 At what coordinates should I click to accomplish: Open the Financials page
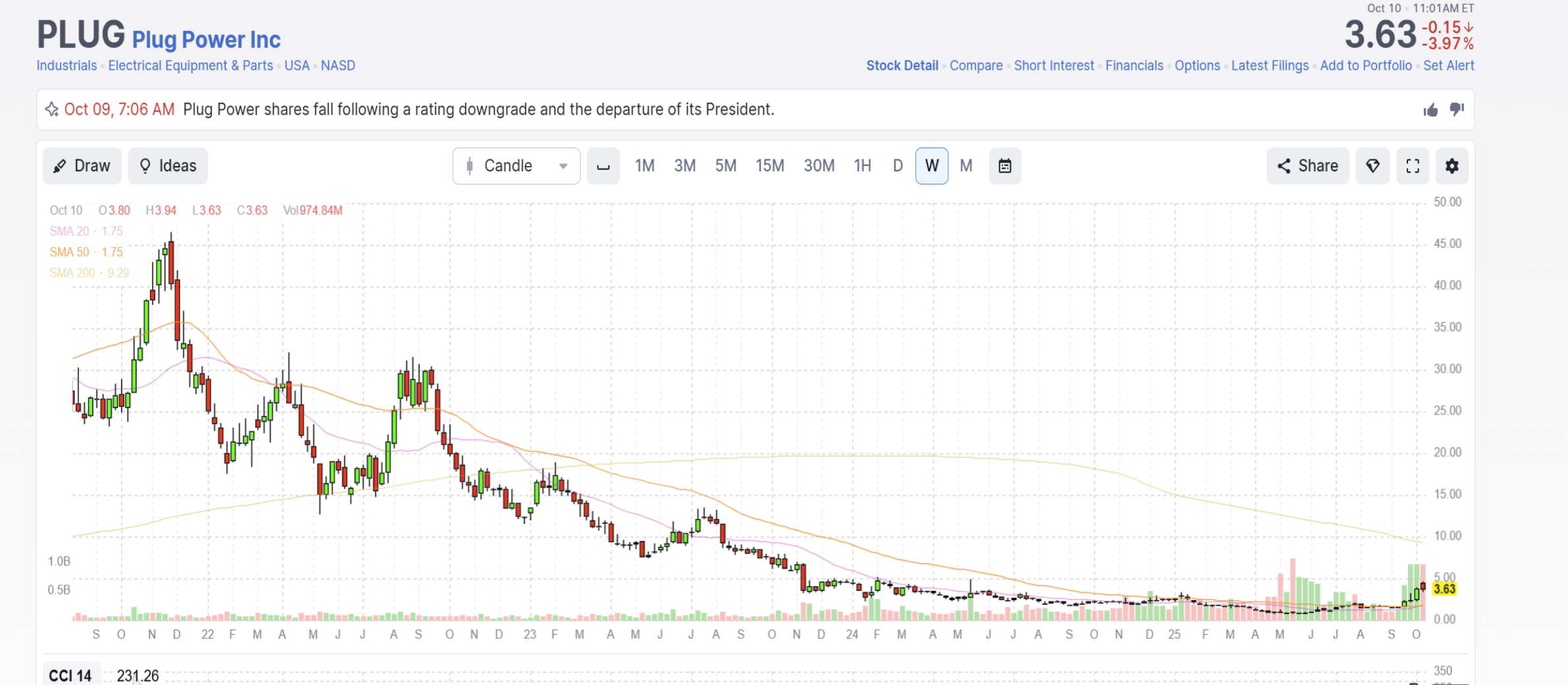coord(1134,66)
